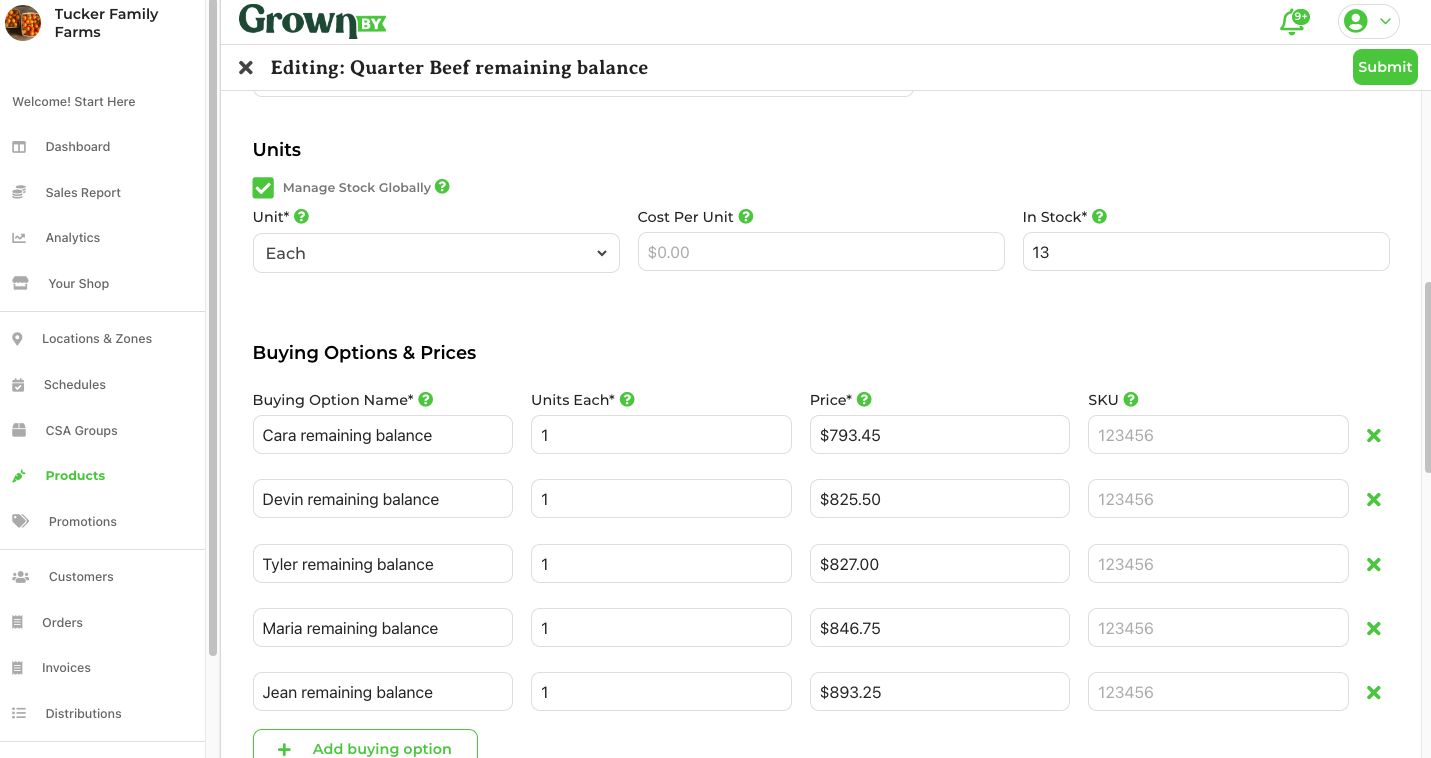Submit the product edits
This screenshot has width=1431, height=758.
[x=1385, y=67]
